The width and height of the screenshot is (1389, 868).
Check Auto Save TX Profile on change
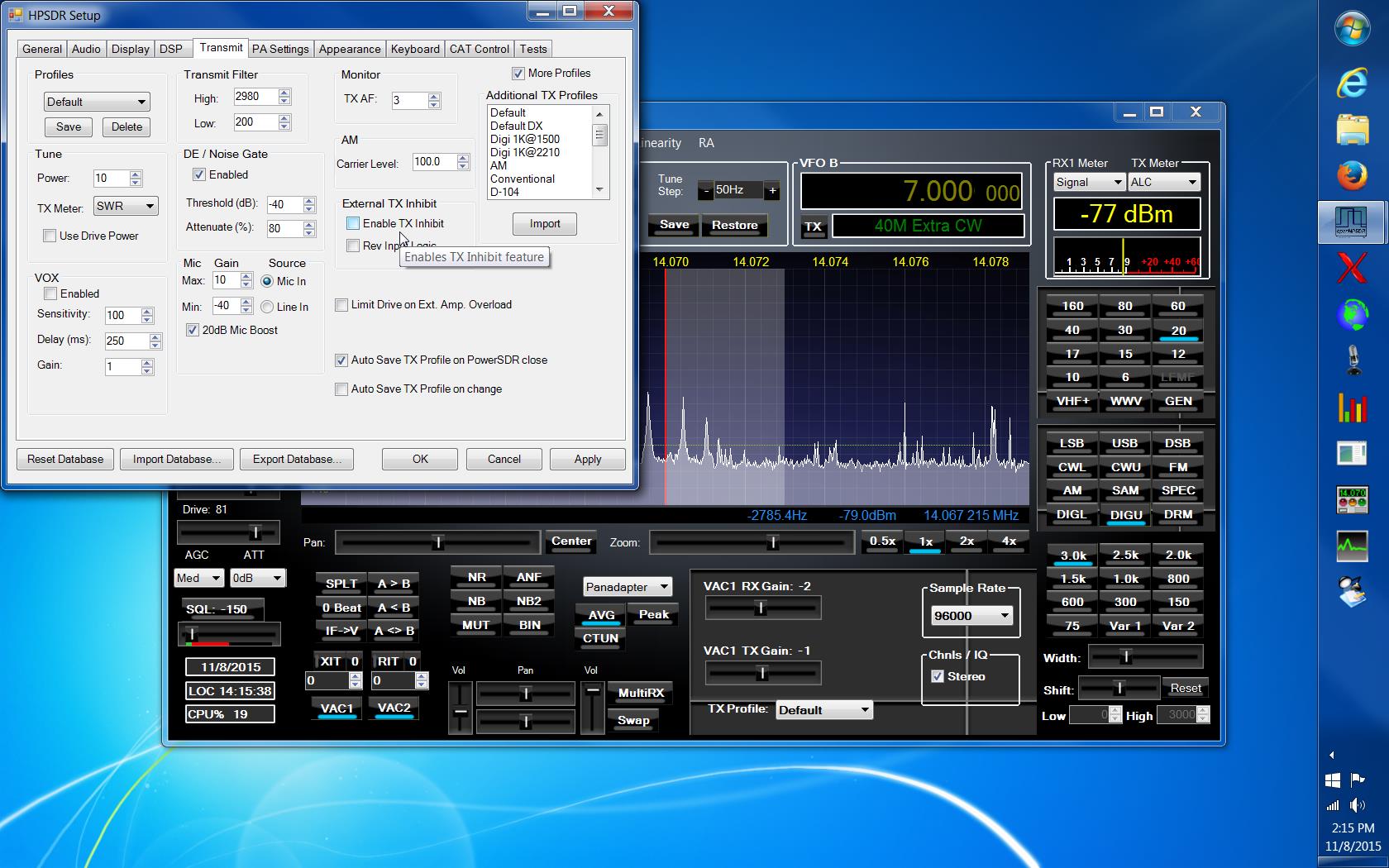[341, 389]
